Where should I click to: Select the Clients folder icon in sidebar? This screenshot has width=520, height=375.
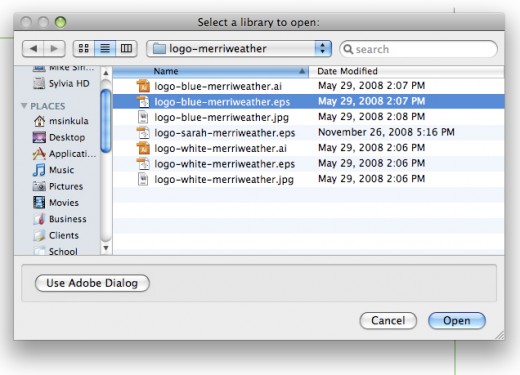[39, 235]
